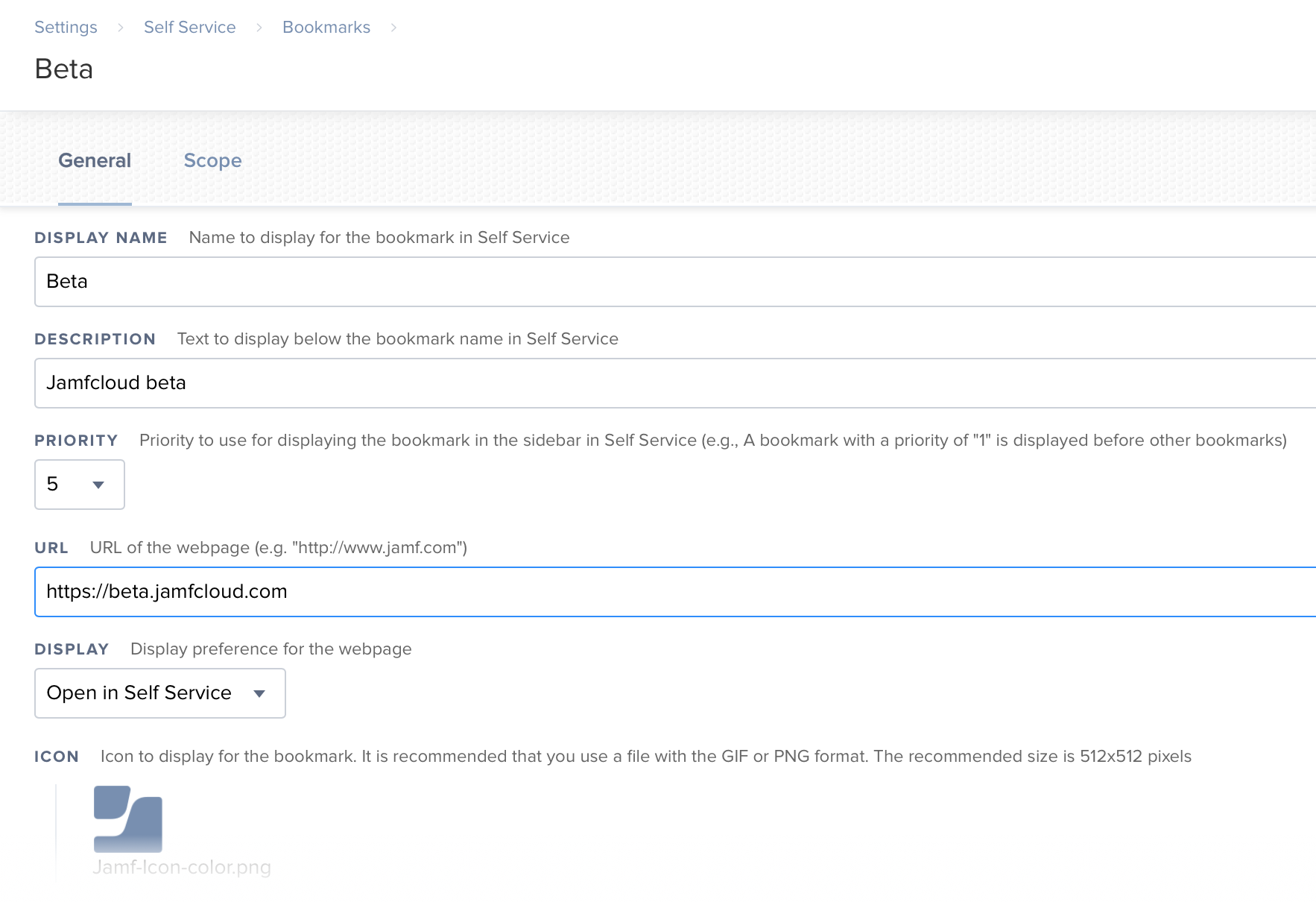Image resolution: width=1316 pixels, height=902 pixels.
Task: Open the Bookmarks breadcrumb link
Action: click(326, 28)
